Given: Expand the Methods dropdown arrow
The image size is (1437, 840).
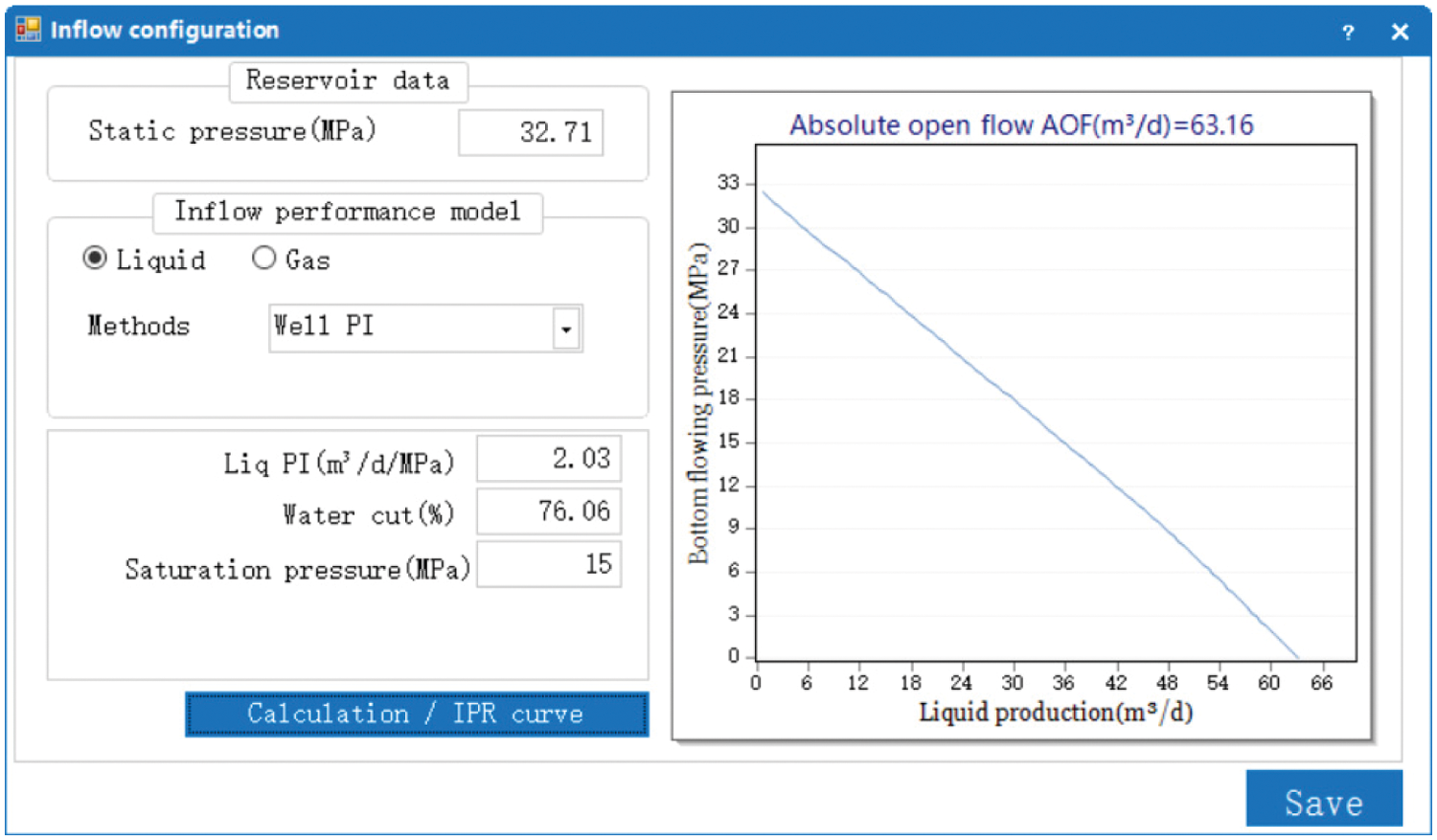Looking at the screenshot, I should click(x=566, y=329).
